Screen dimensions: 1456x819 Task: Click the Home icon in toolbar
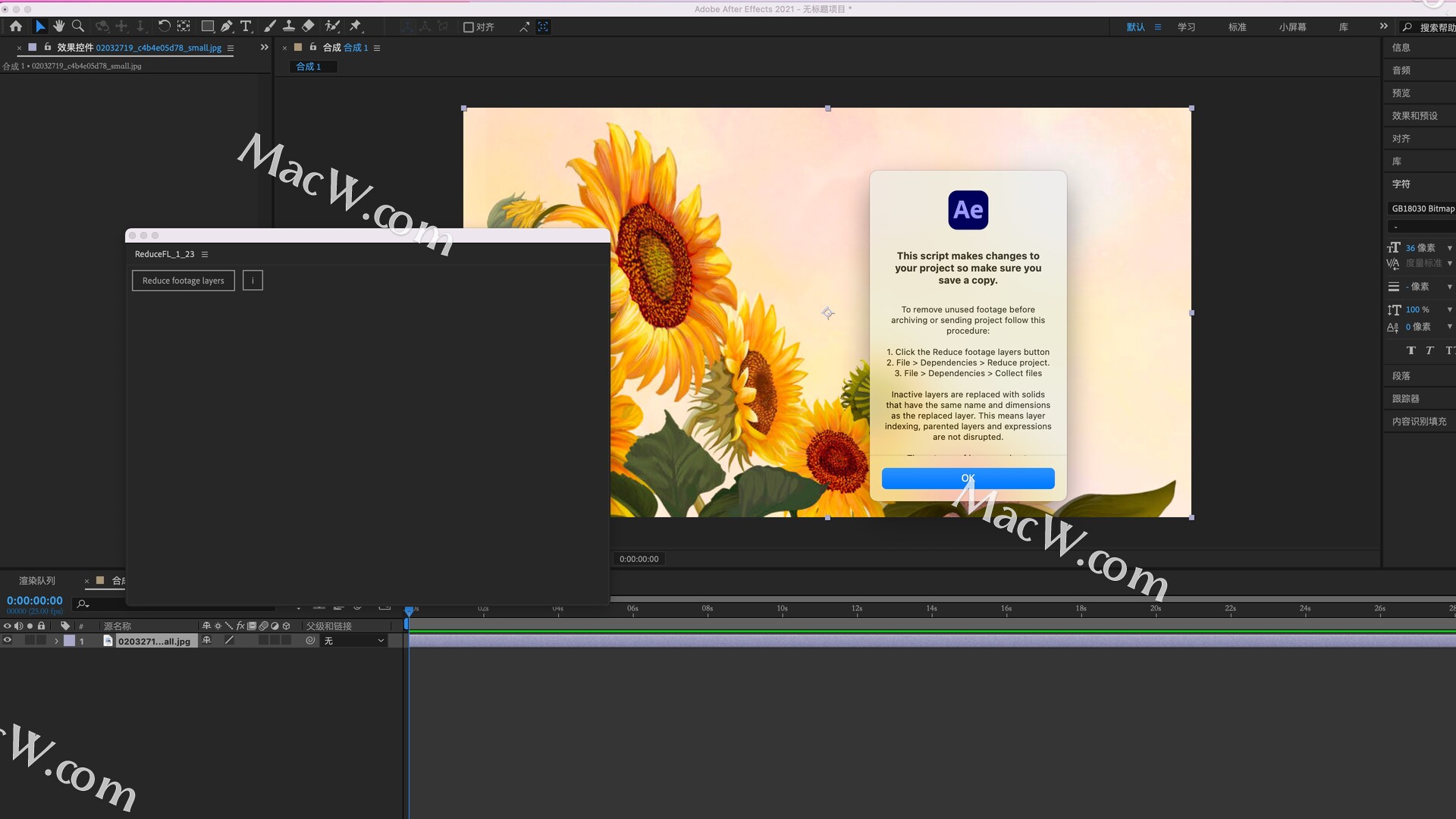click(16, 27)
